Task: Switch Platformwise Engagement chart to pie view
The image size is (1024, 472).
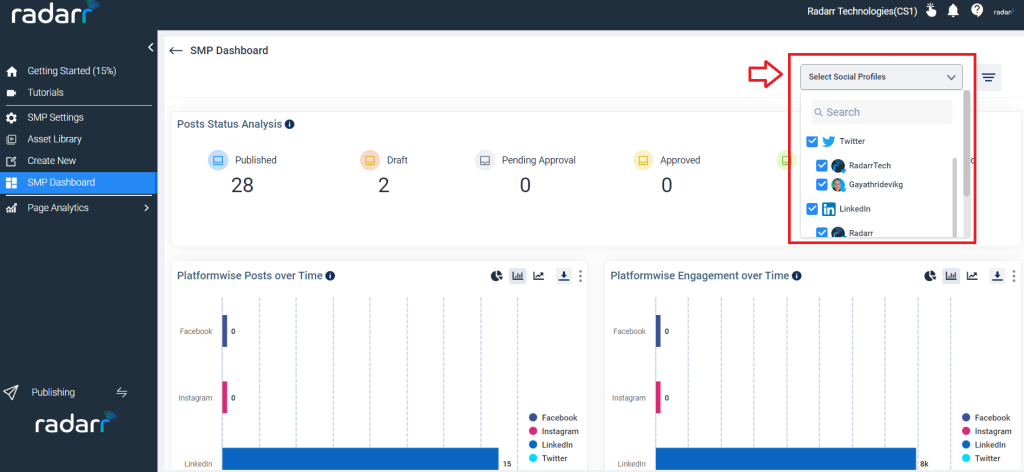Action: 930,276
